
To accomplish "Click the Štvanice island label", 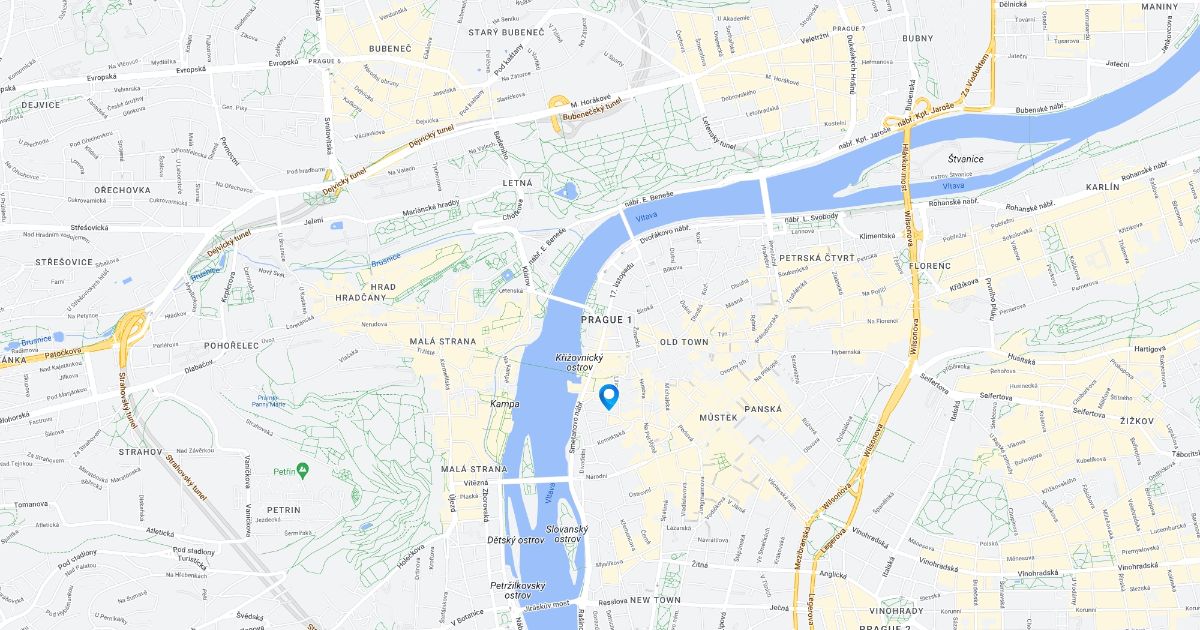I will tap(968, 158).
